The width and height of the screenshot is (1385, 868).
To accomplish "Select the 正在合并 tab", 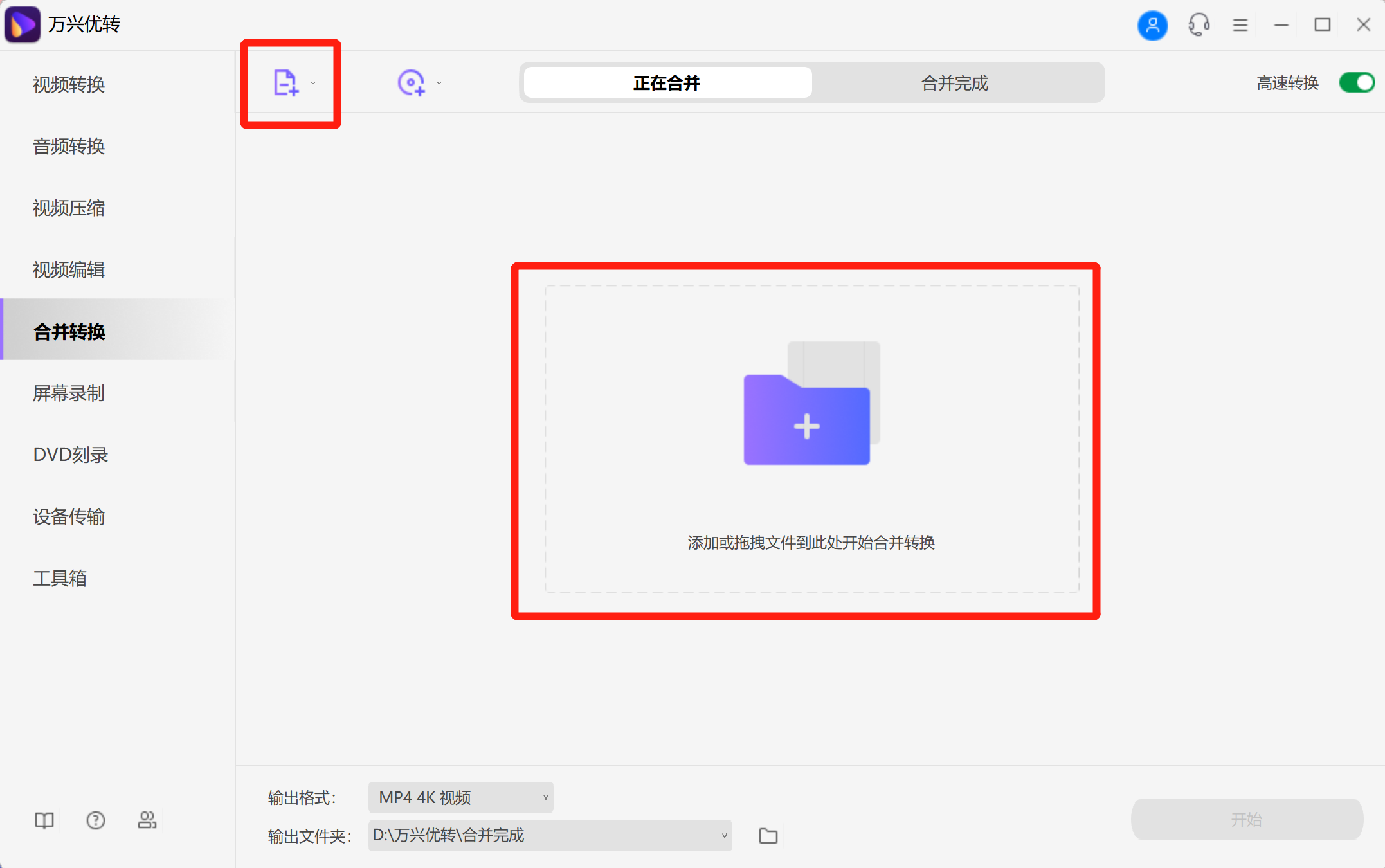I will 667,82.
